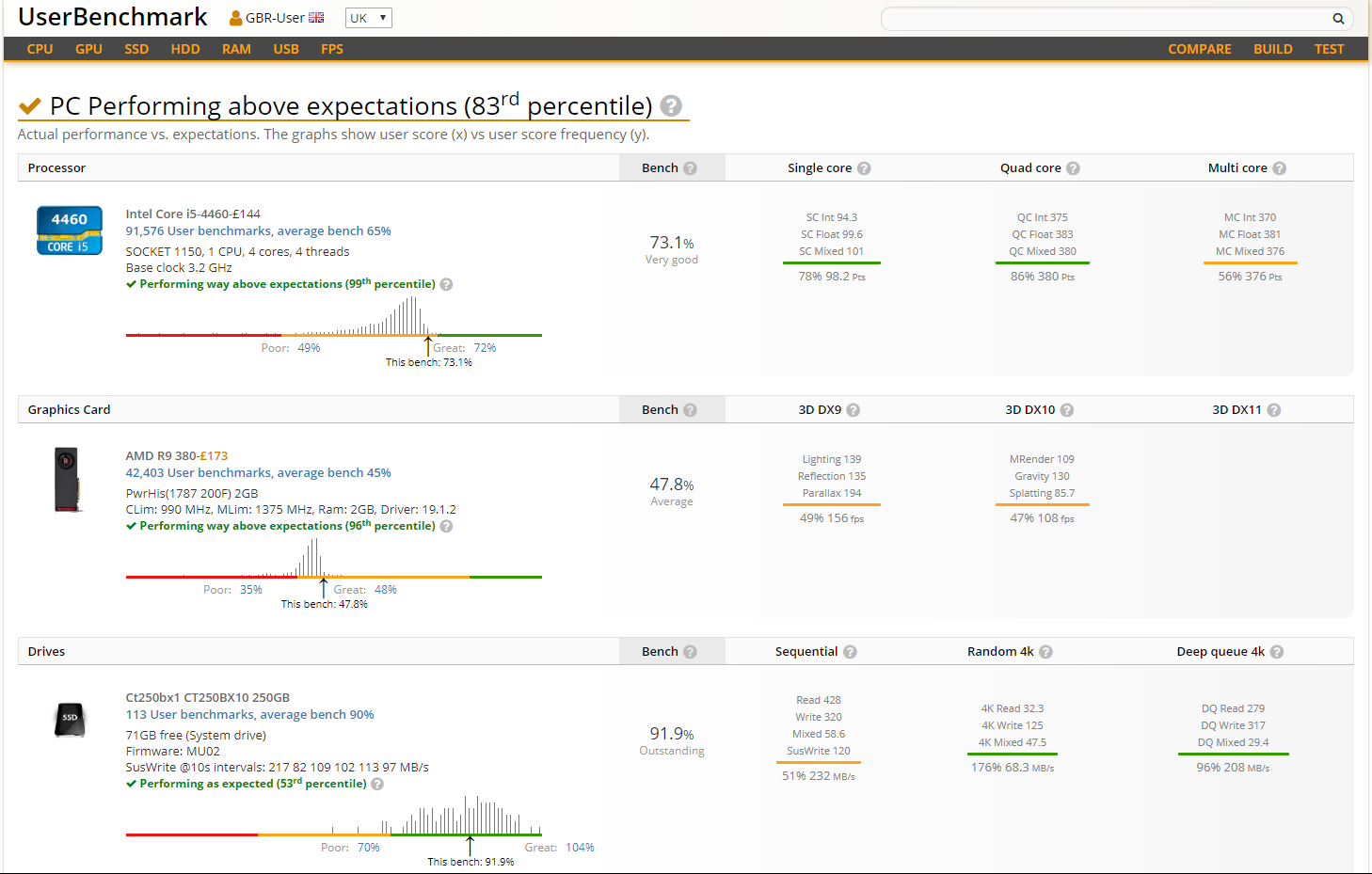Open the BUILD page
This screenshot has width=1372, height=874.
tap(1272, 49)
